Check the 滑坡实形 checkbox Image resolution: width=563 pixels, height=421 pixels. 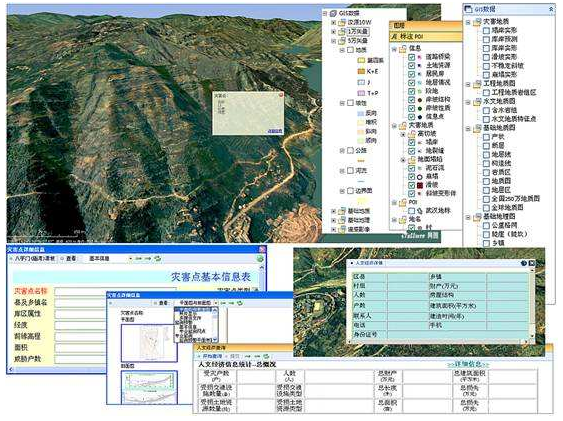486,57
